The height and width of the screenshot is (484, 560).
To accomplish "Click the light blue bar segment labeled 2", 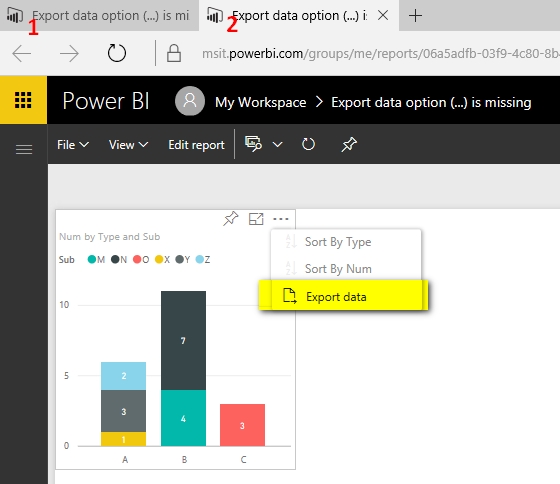I will (x=124, y=376).
